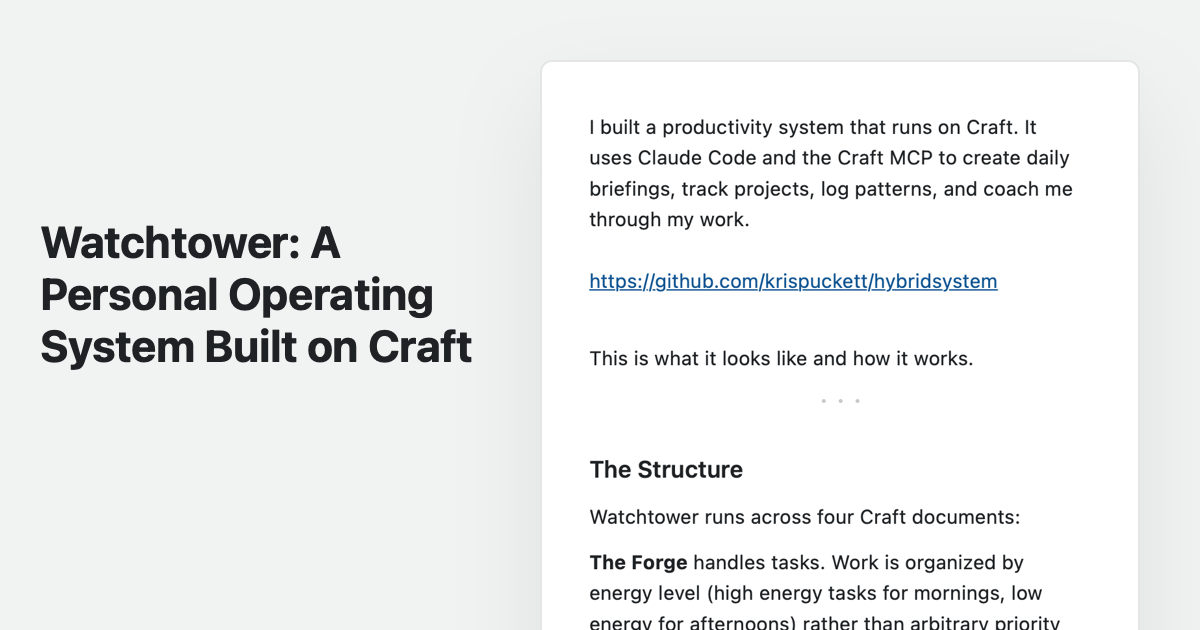
Task: Click the right dot of the separator
Action: 857,401
